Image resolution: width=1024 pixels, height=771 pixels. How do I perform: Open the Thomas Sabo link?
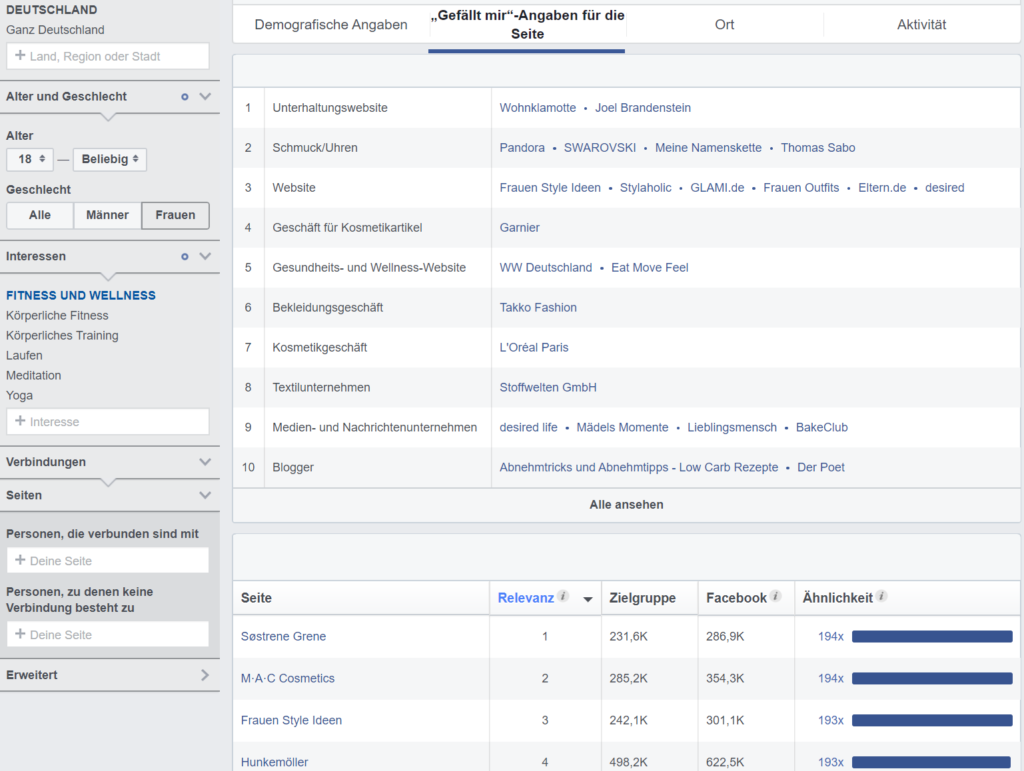(818, 148)
